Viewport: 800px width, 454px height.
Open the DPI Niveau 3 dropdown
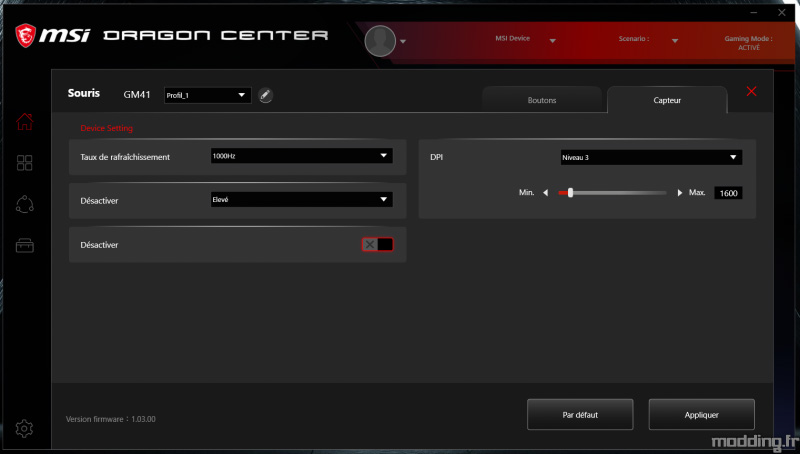[x=651, y=157]
